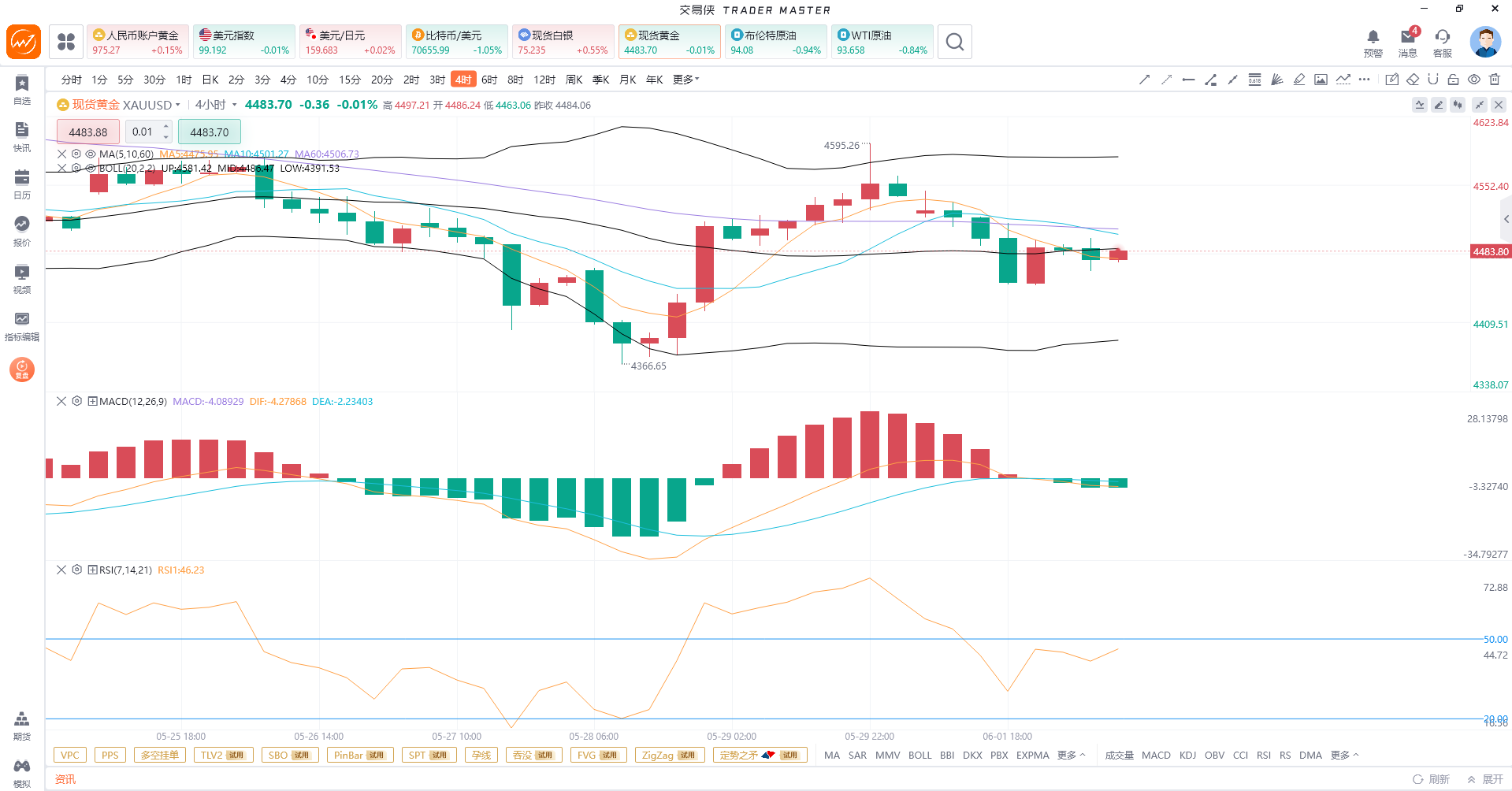Click the 0.01 lot size stepper field
The image size is (1512, 791).
pos(148,132)
